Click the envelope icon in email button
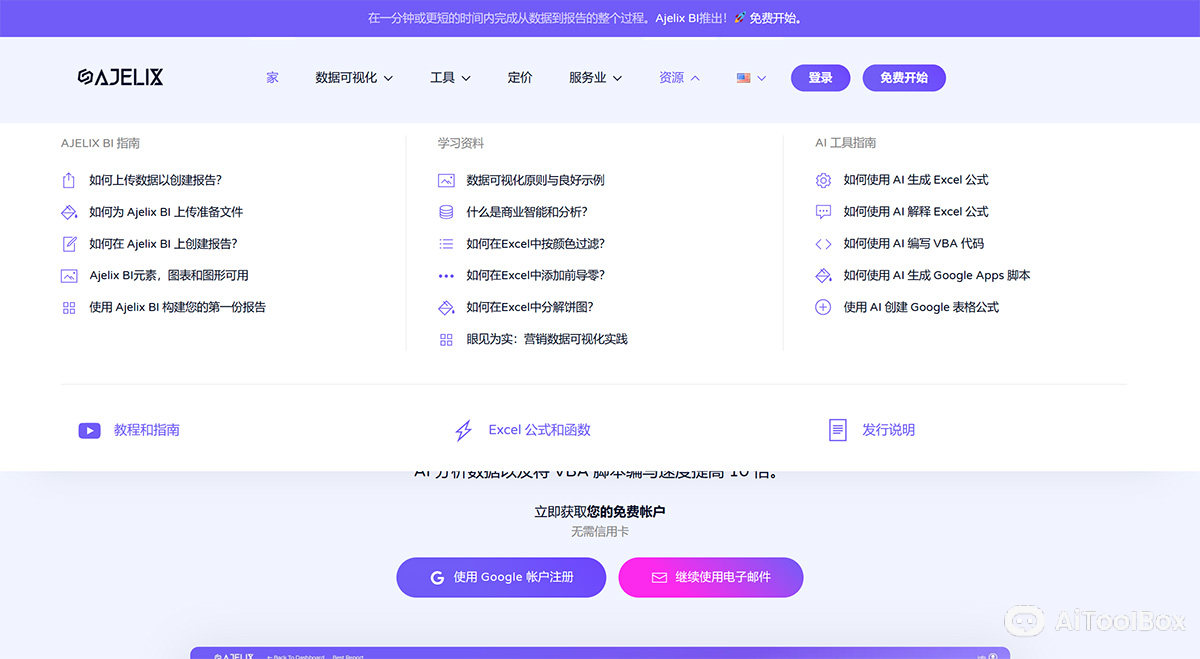Screen dimensions: 1200x659 [659, 578]
